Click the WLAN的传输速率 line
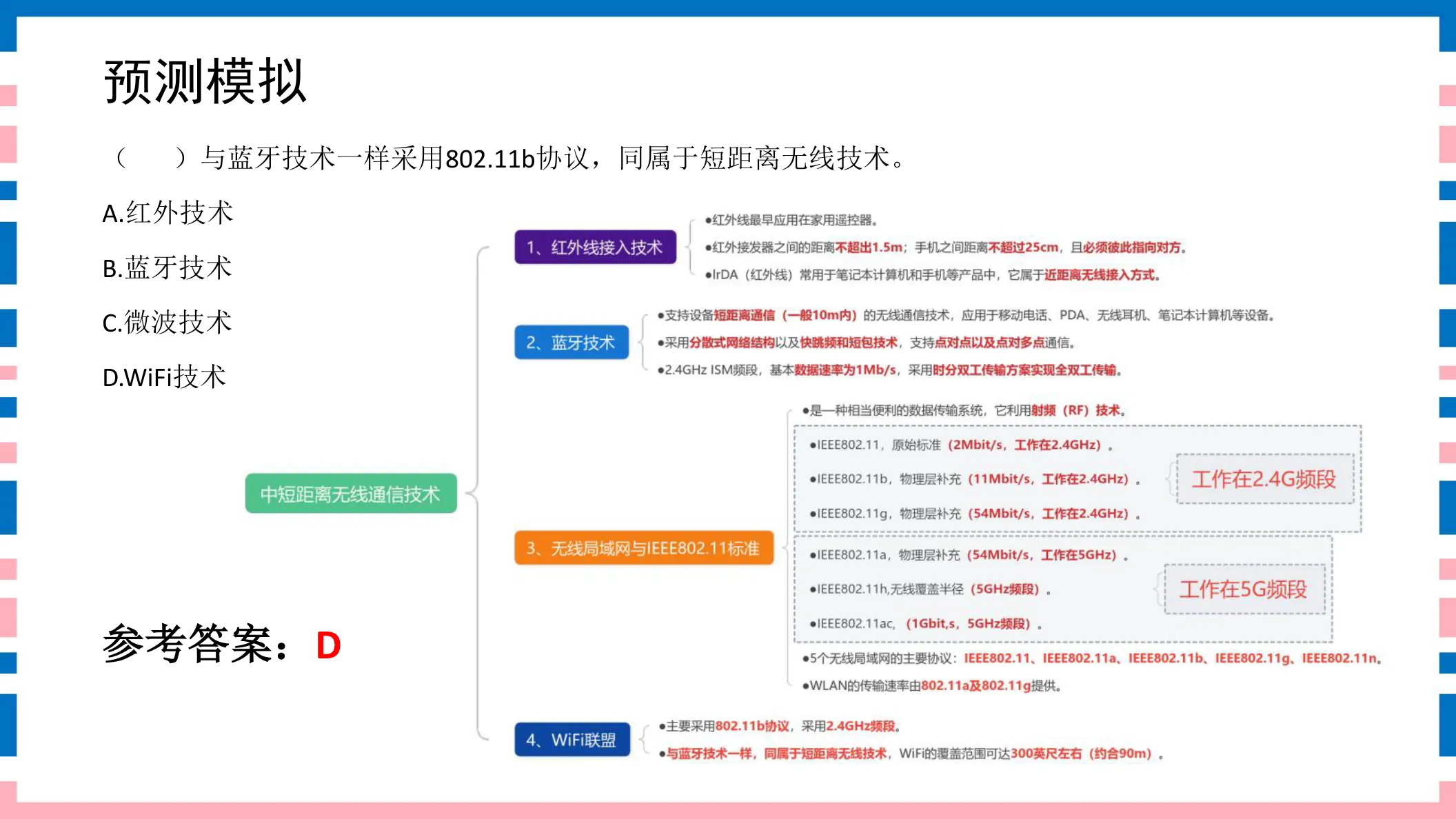 coord(932,686)
